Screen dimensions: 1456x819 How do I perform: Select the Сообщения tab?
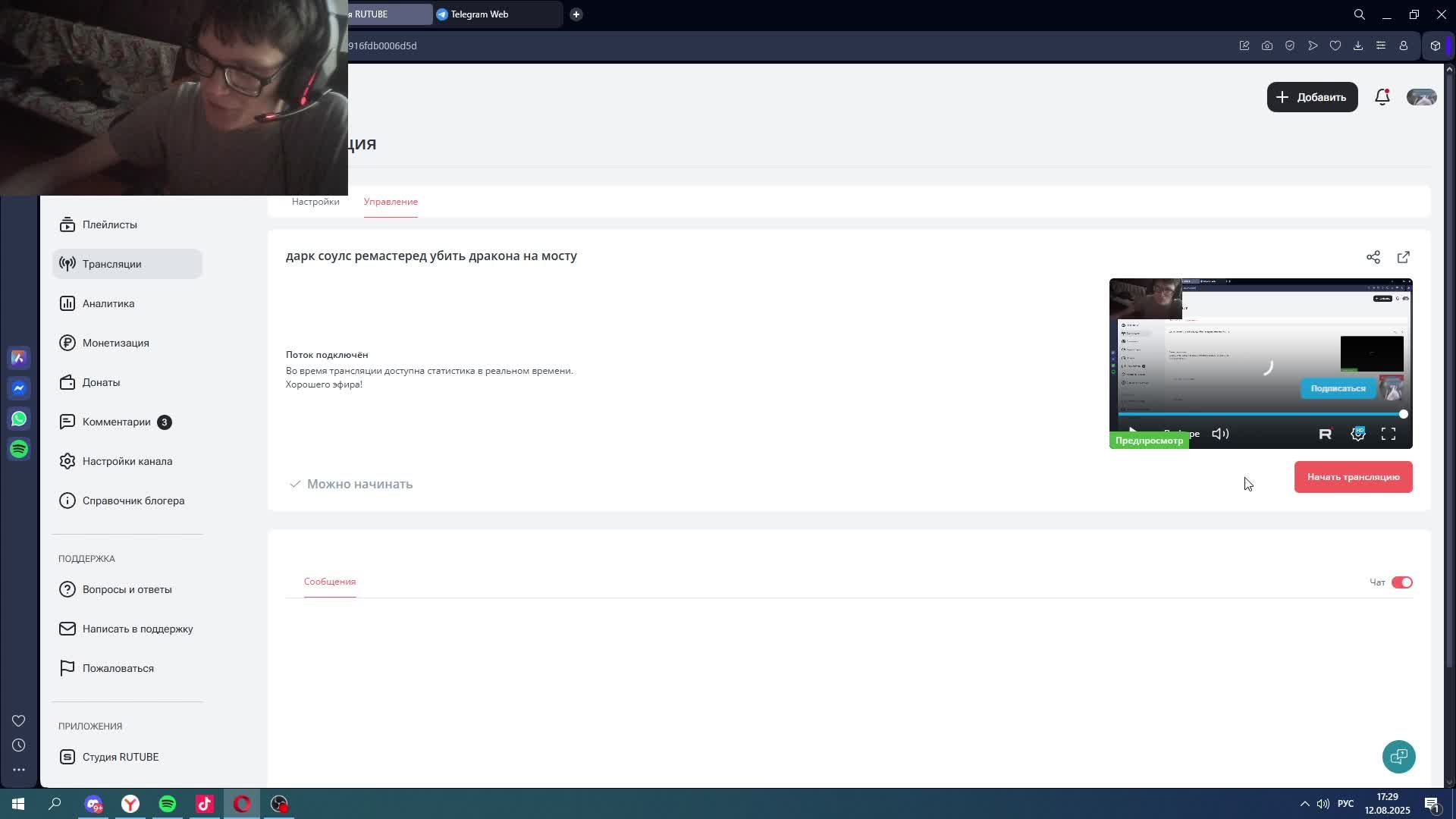point(329,582)
